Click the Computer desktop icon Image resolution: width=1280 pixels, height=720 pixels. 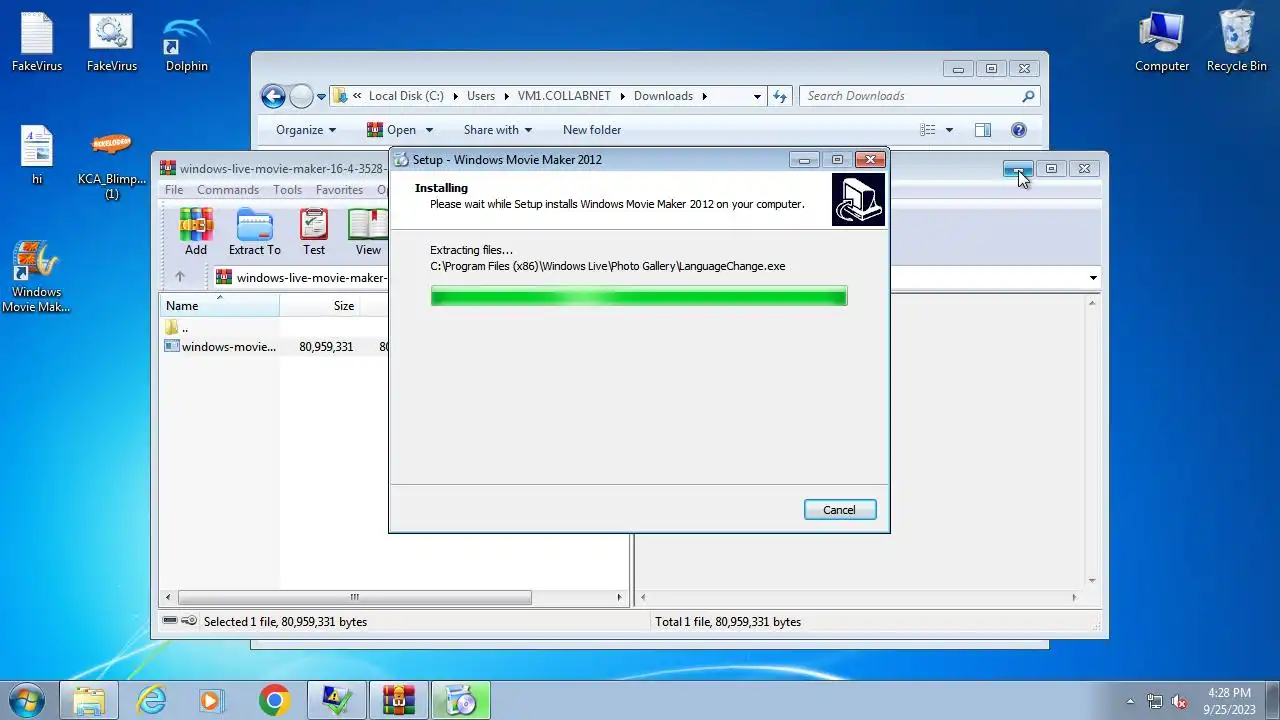tap(1162, 42)
